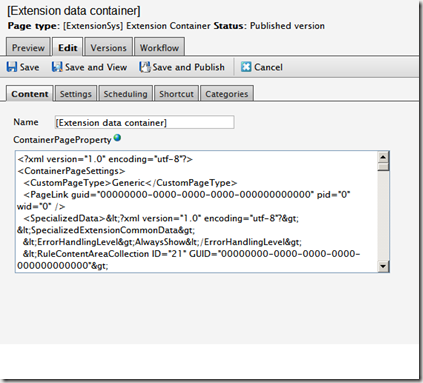Click the Name input field
This screenshot has height=383, width=423.
[x=144, y=122]
